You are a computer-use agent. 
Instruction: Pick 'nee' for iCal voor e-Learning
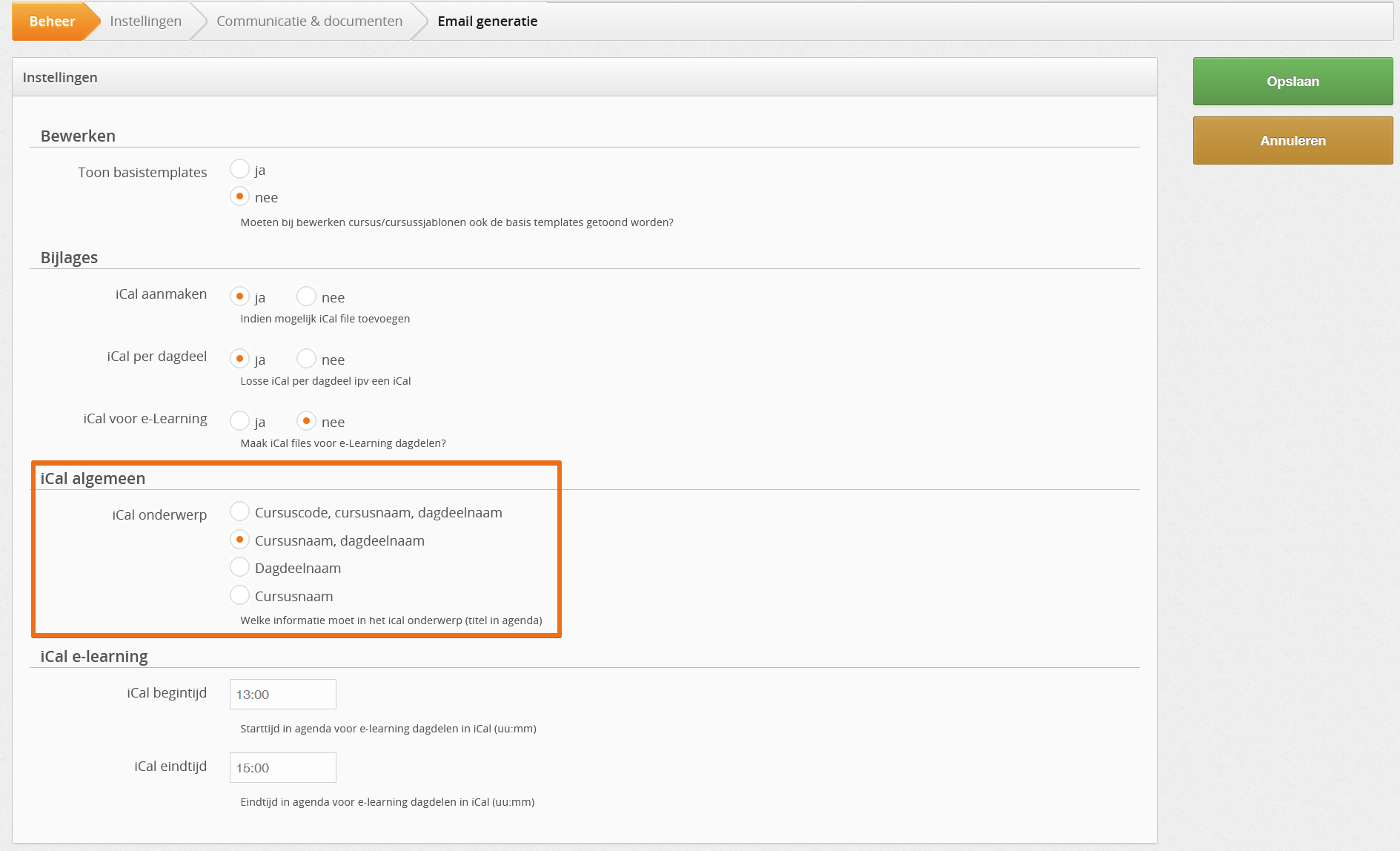click(306, 421)
